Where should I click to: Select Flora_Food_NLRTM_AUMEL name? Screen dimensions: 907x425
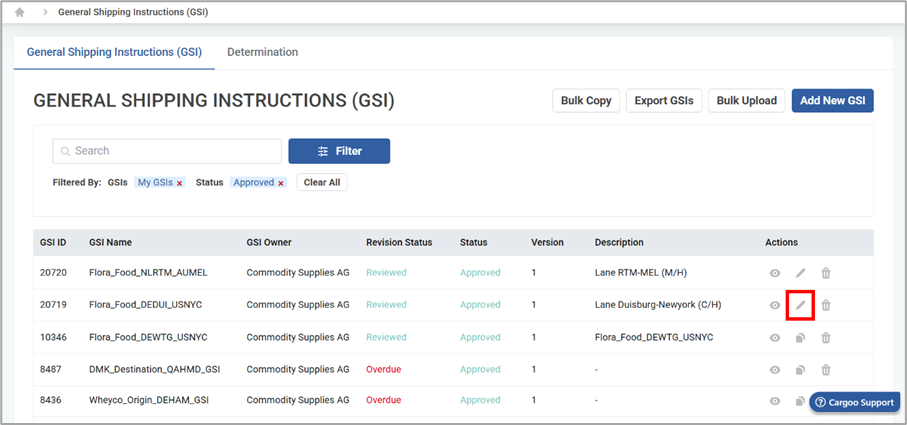(x=148, y=273)
